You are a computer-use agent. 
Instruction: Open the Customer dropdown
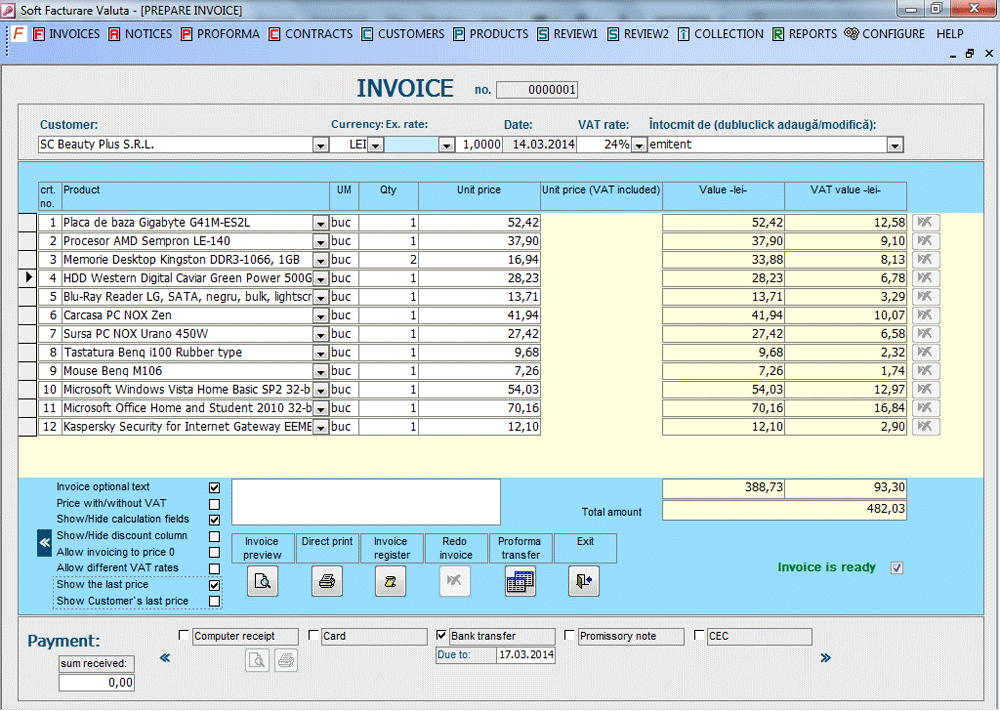(x=321, y=145)
